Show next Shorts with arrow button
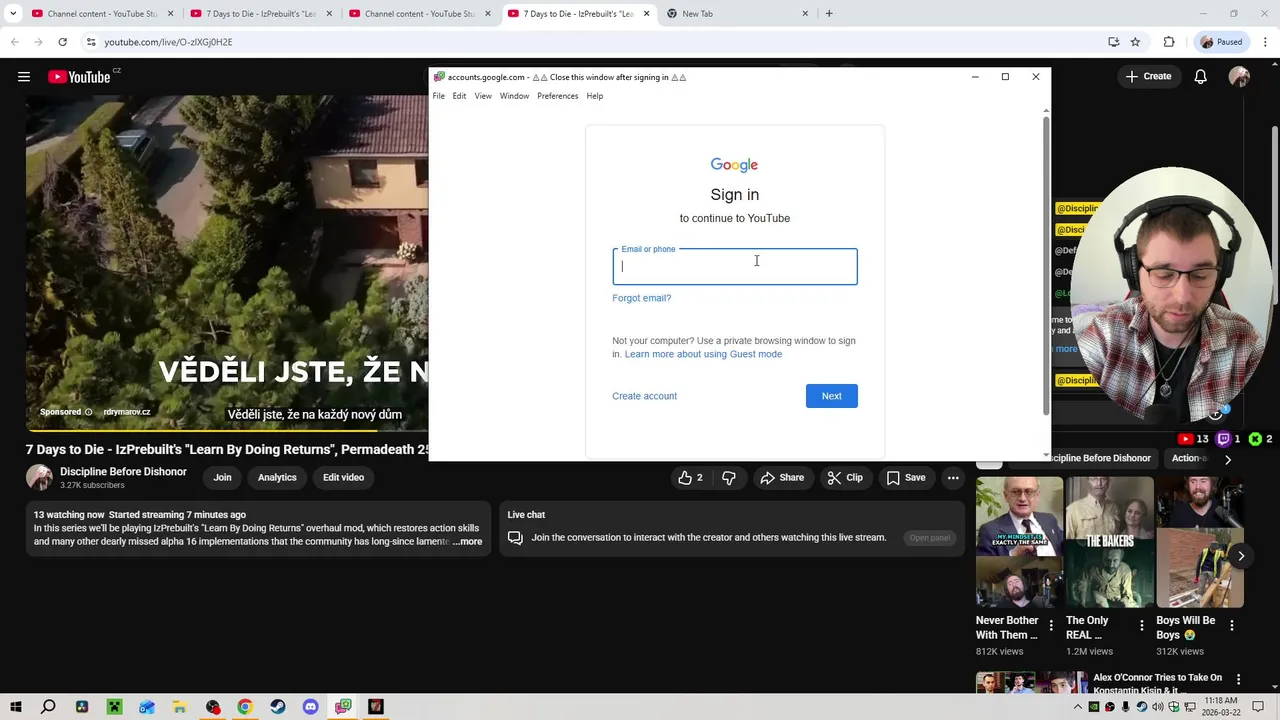Image resolution: width=1280 pixels, height=720 pixels. (x=1241, y=556)
